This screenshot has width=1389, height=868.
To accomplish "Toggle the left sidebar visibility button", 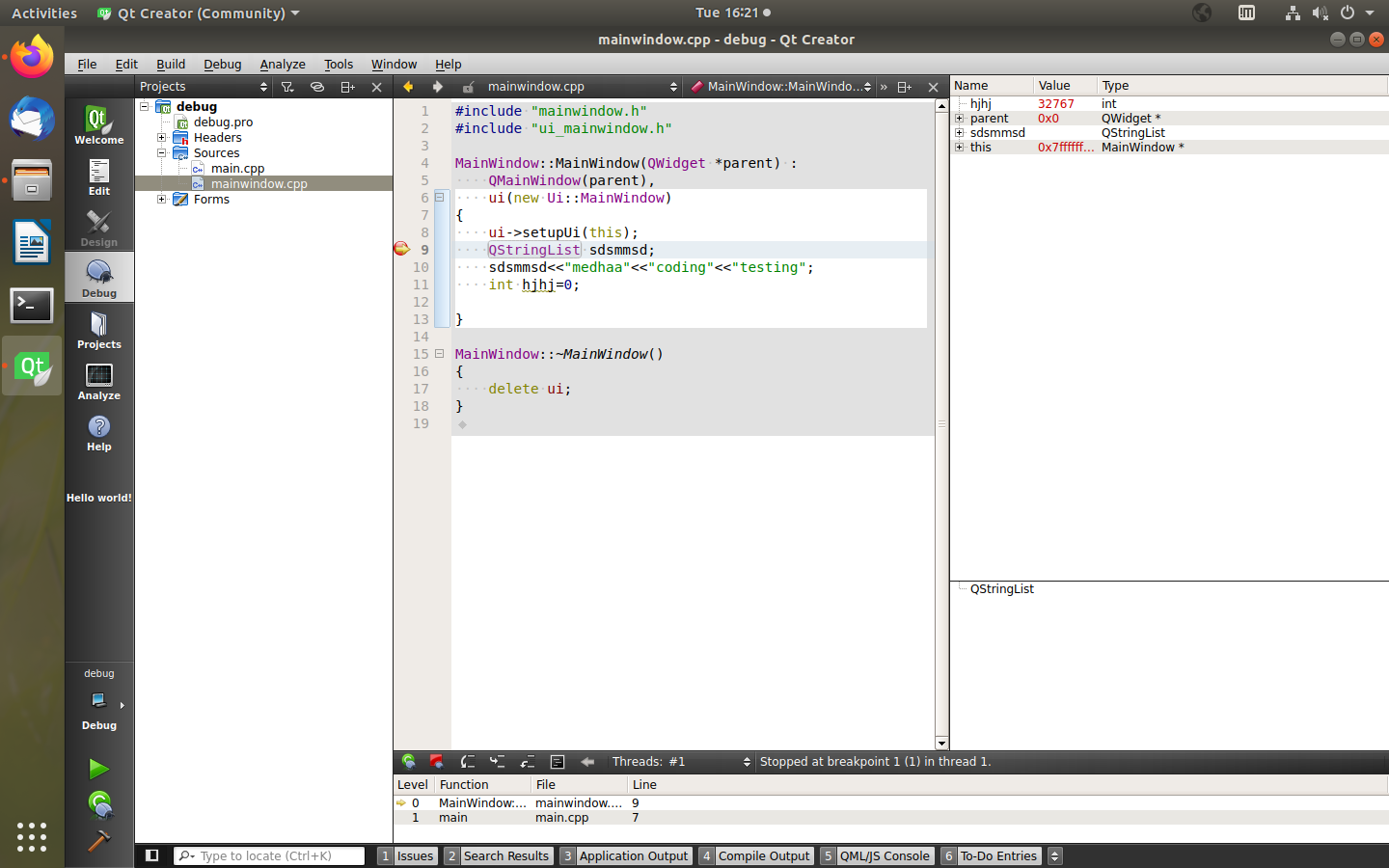I will point(151,855).
